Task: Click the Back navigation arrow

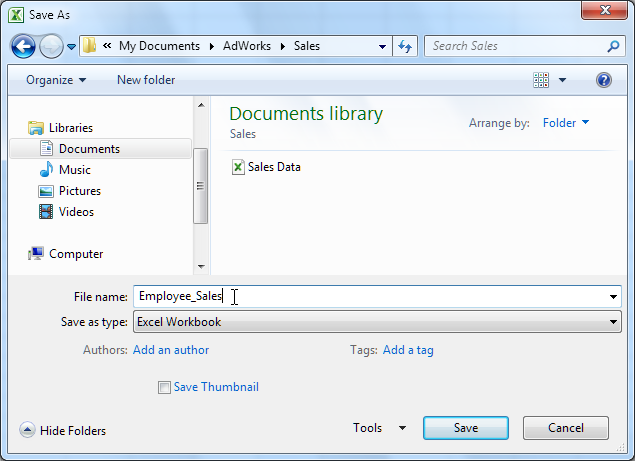Action: (x=23, y=46)
